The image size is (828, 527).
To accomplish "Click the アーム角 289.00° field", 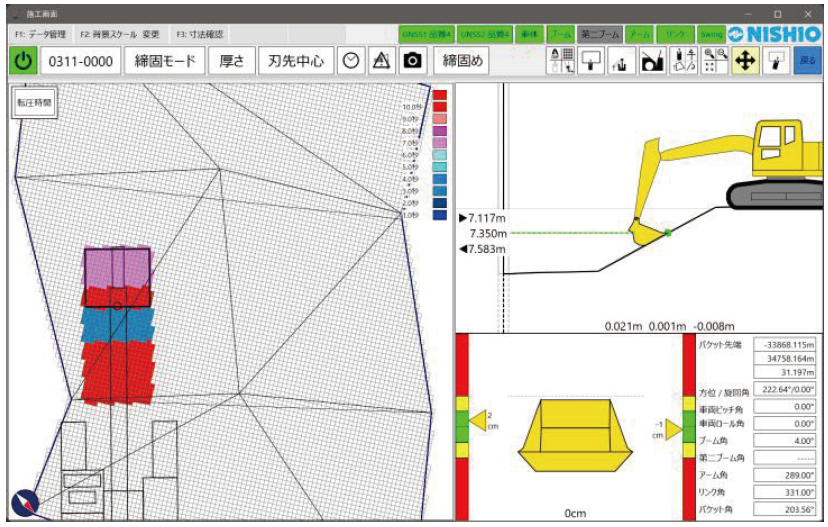I will (785, 475).
